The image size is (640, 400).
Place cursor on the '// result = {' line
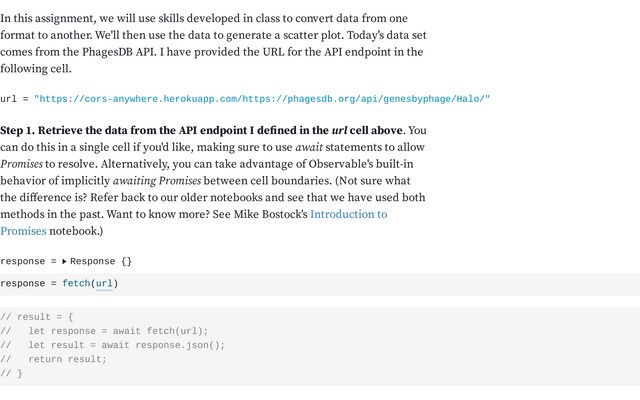(37, 317)
